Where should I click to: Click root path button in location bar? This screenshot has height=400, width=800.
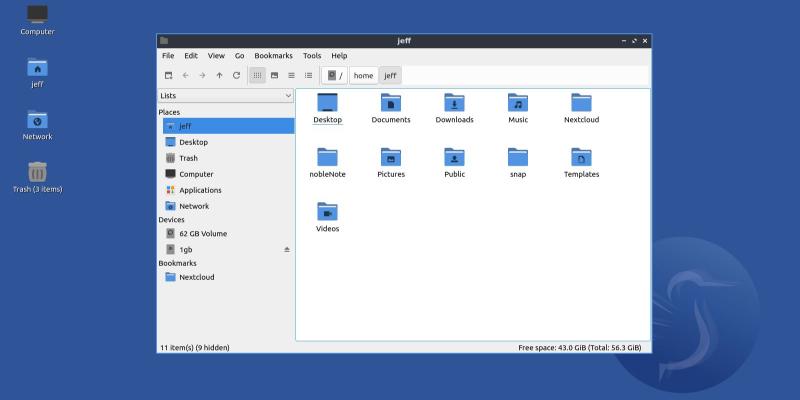click(x=335, y=76)
